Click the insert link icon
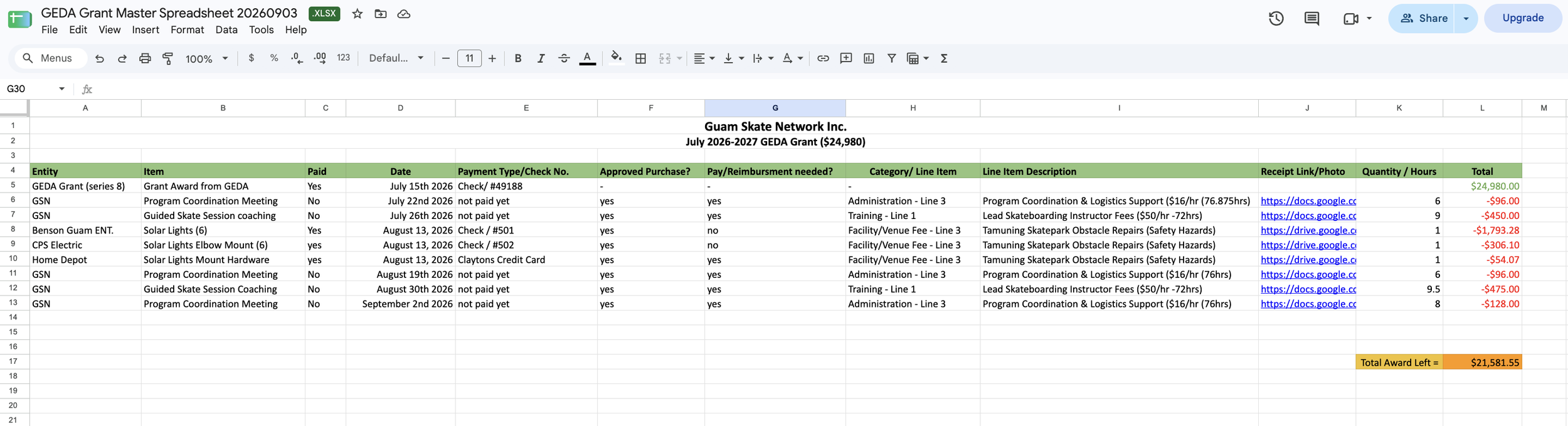 [823, 58]
